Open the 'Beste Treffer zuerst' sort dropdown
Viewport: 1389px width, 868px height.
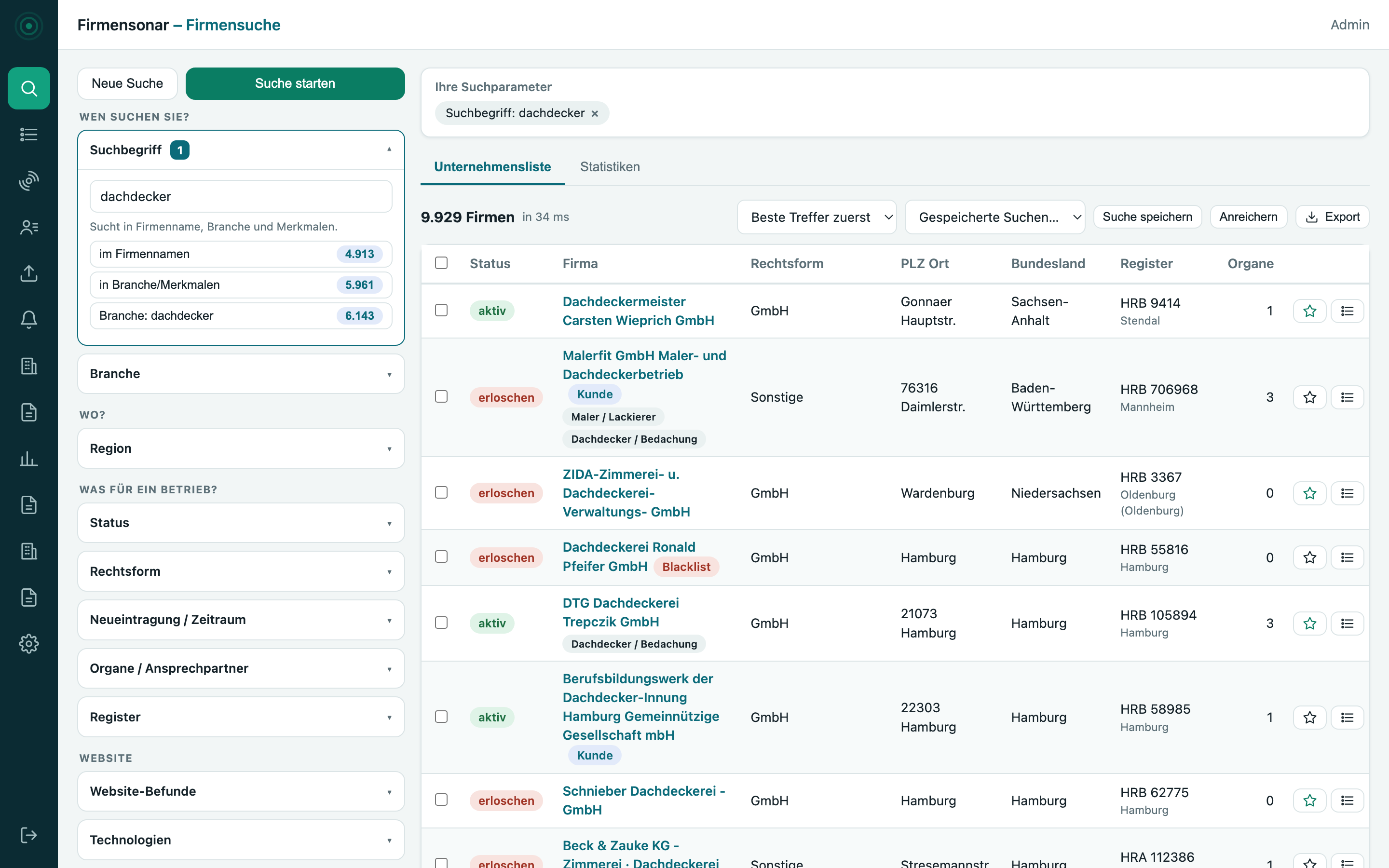click(817, 217)
